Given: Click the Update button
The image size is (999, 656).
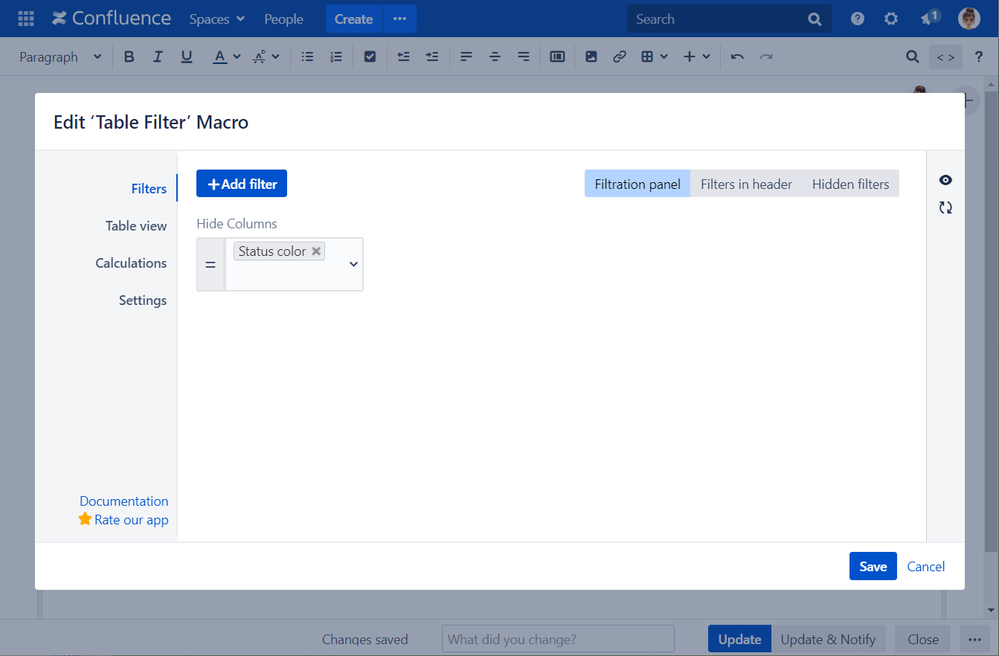Looking at the screenshot, I should pos(740,639).
